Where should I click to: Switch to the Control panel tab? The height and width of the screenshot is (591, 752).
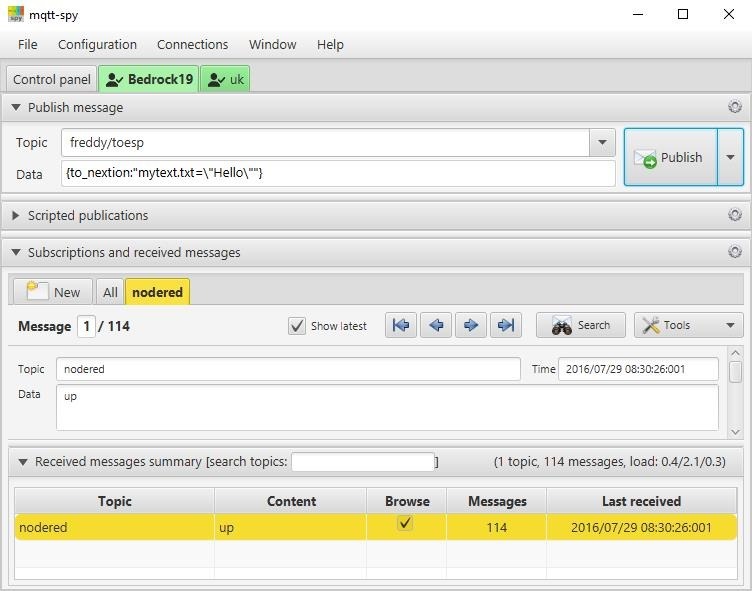(x=52, y=79)
